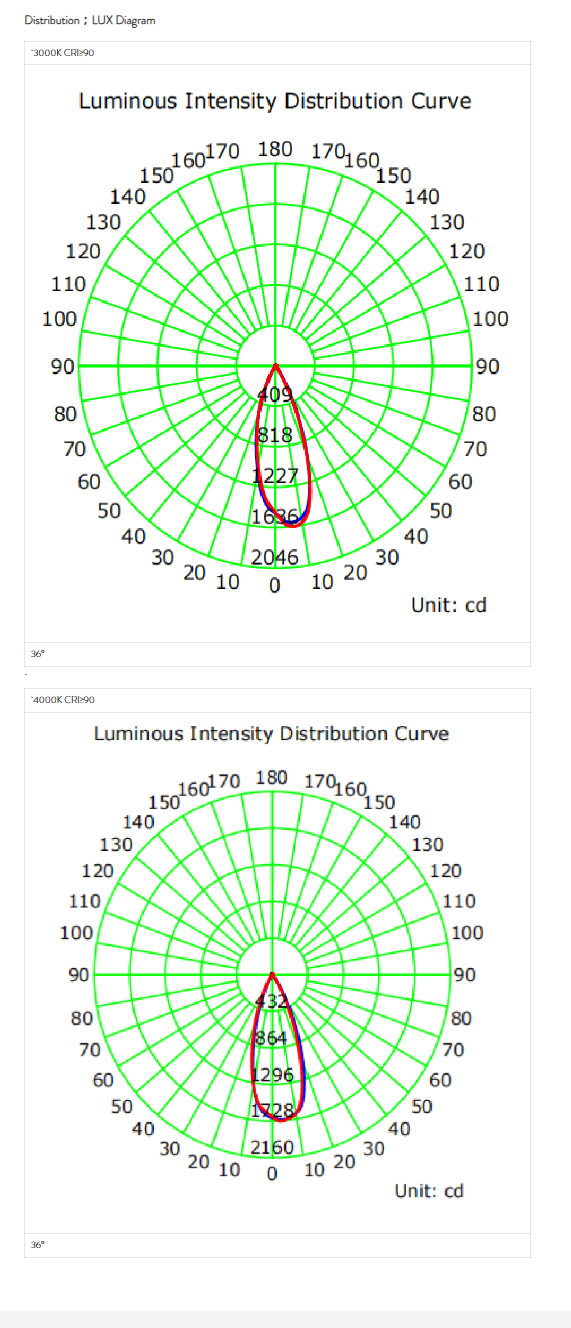The image size is (571, 1328).
Task: Click the "Distribution ; LUX Diagram" heading
Action: click(x=90, y=20)
